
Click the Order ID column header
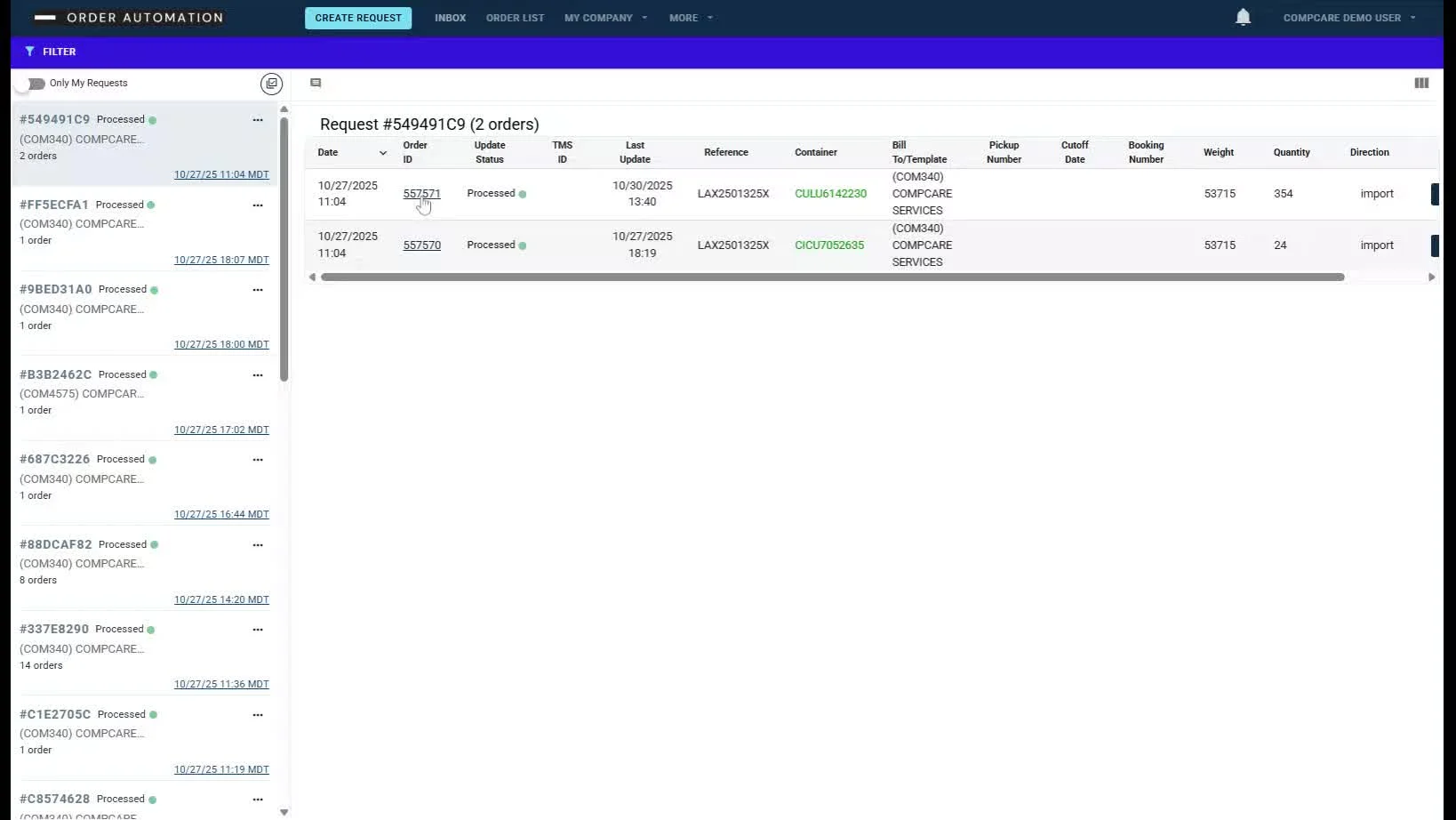click(415, 153)
